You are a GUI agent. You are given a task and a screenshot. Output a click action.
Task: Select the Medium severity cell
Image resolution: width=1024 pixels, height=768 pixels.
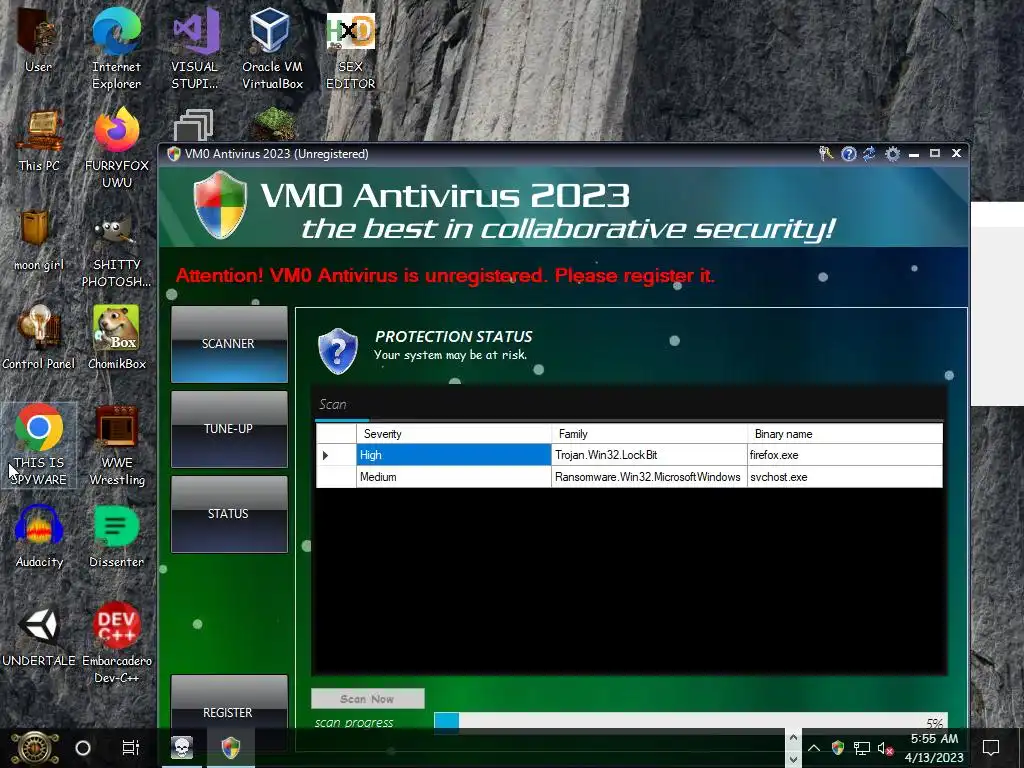tap(454, 477)
